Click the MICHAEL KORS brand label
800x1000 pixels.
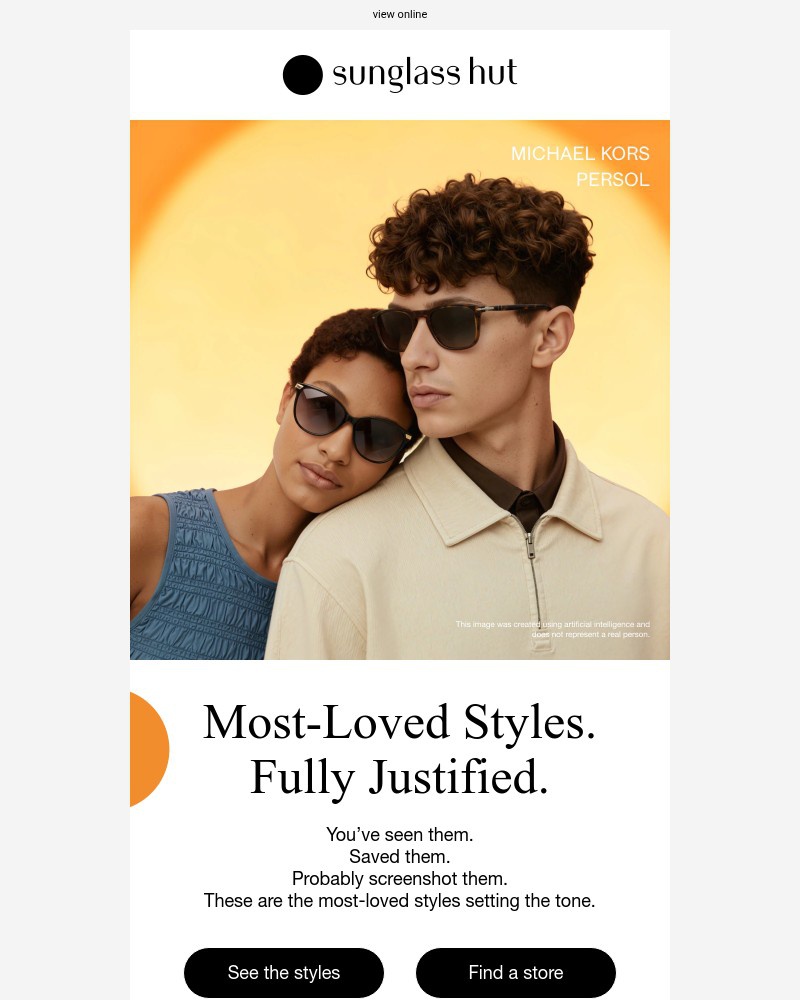580,154
